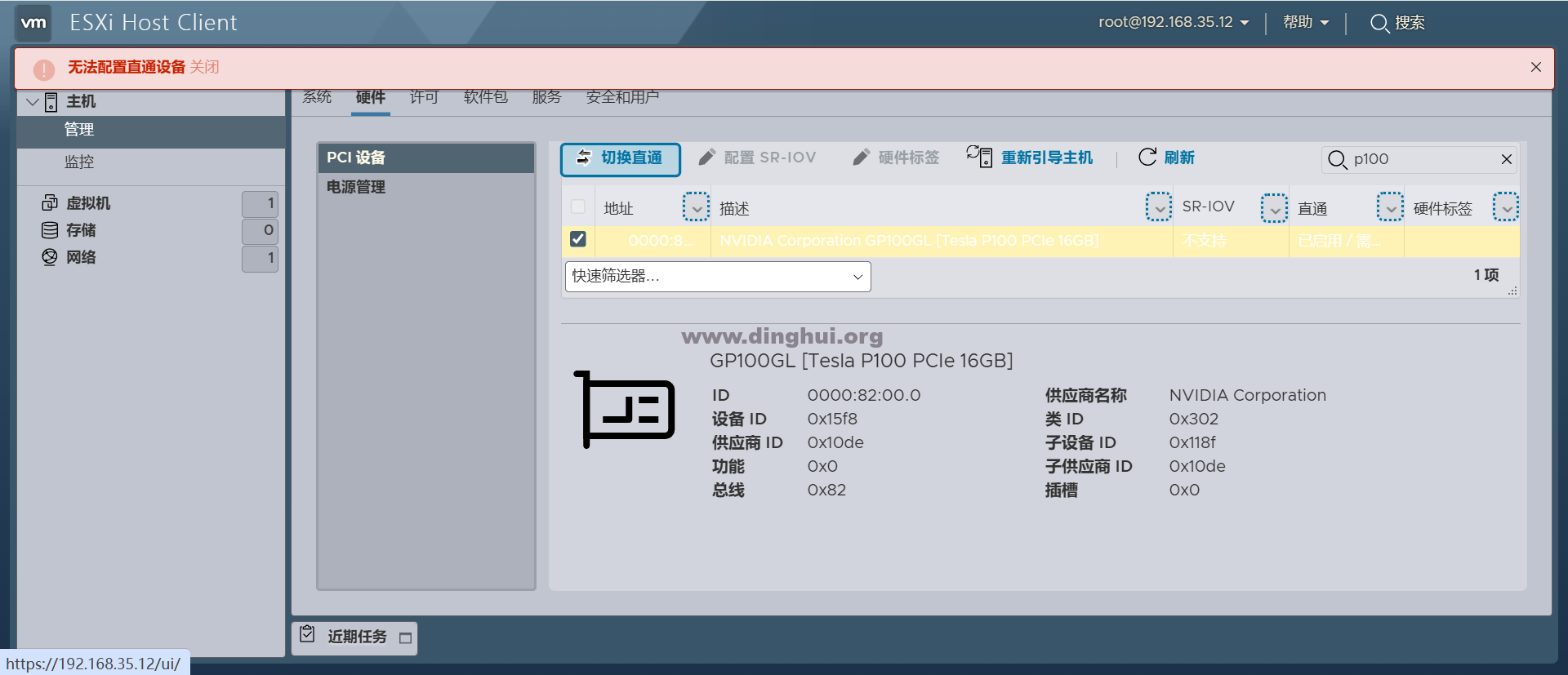Click the 虚拟机 virtual machines icon

tap(50, 202)
